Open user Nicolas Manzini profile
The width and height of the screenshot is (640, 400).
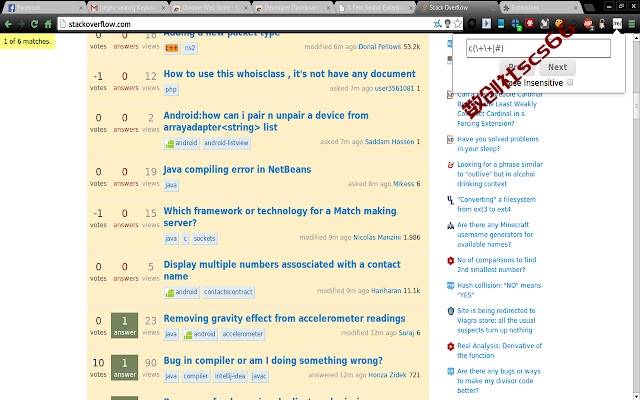377,237
